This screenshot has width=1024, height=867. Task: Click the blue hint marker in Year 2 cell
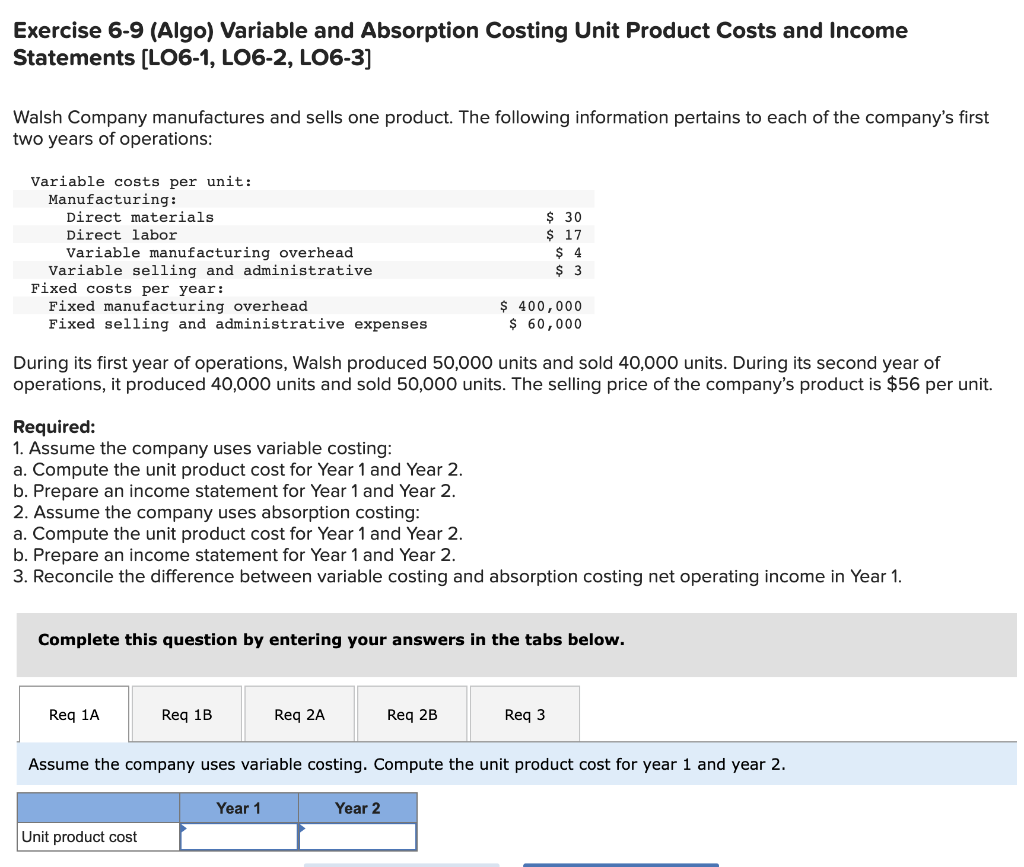[303, 830]
